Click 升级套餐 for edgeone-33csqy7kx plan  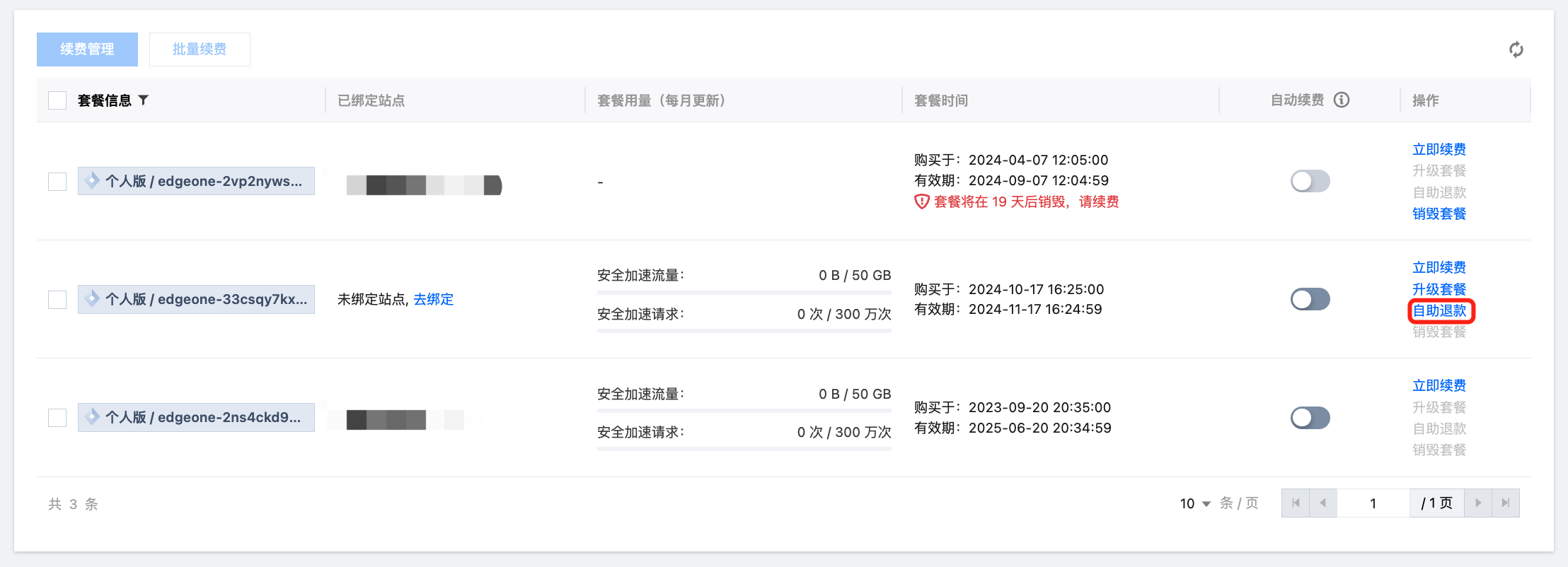(1439, 289)
